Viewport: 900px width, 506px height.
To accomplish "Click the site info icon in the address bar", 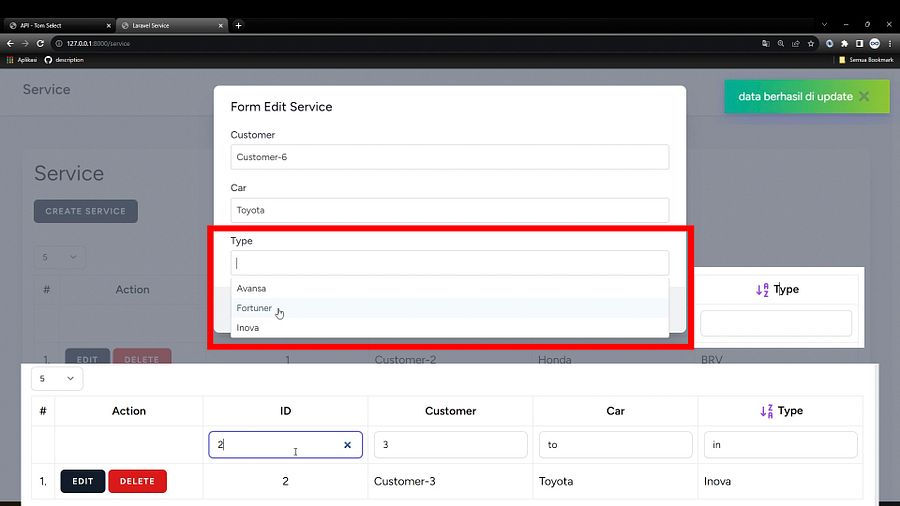I will pyautogui.click(x=59, y=44).
